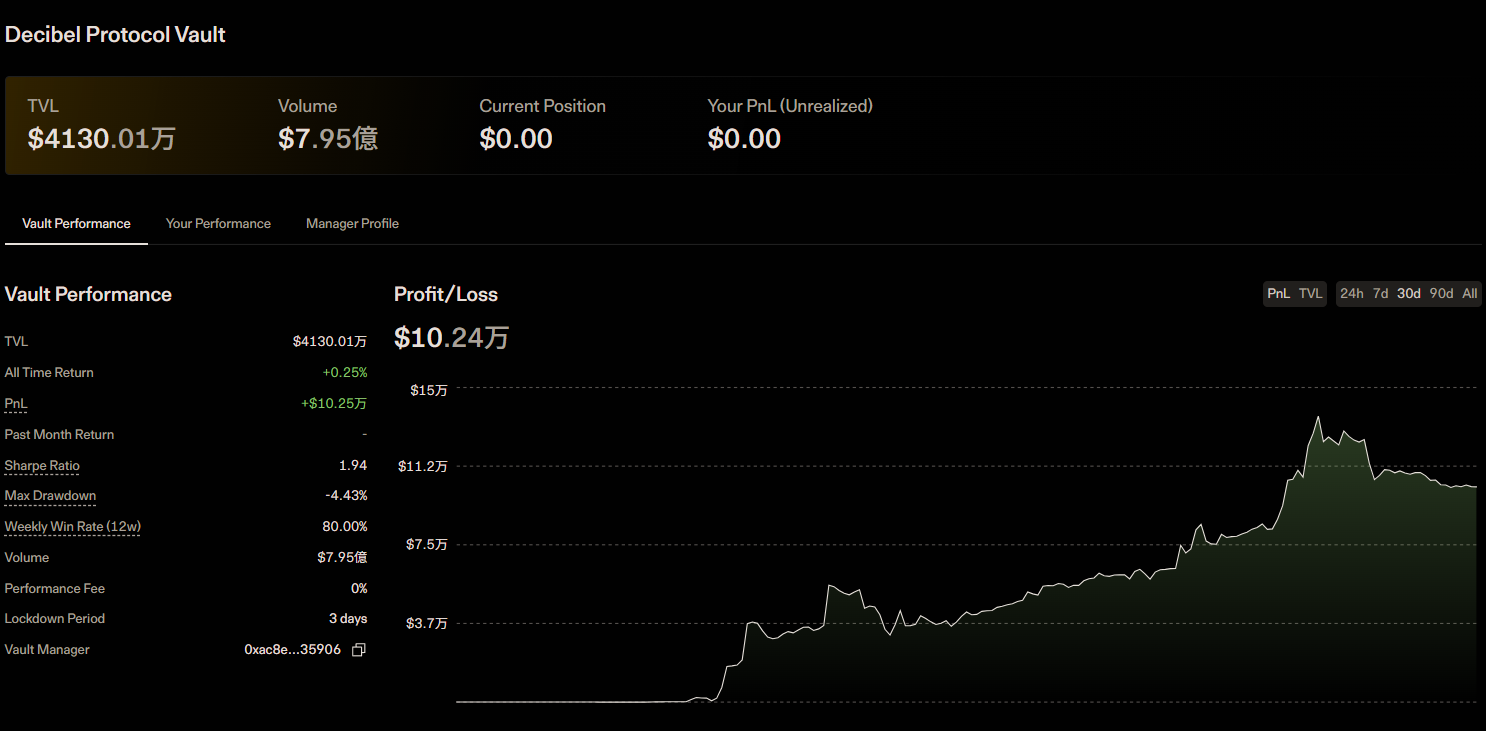Show the 90d chart range
The width and height of the screenshot is (1486, 731).
click(x=1441, y=294)
